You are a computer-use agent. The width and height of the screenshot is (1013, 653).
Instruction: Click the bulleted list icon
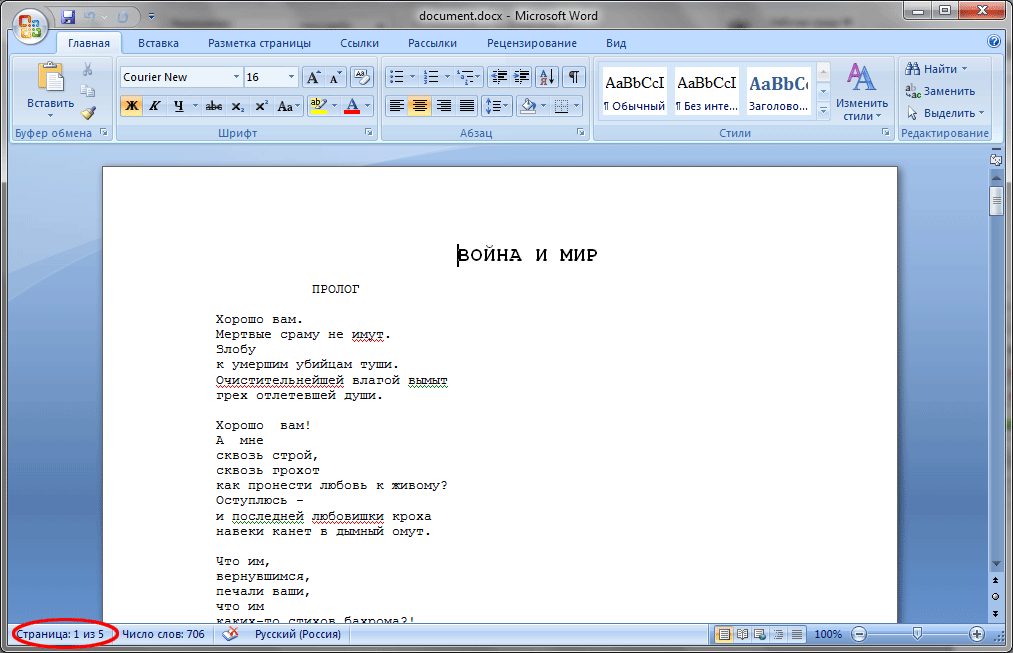[396, 77]
